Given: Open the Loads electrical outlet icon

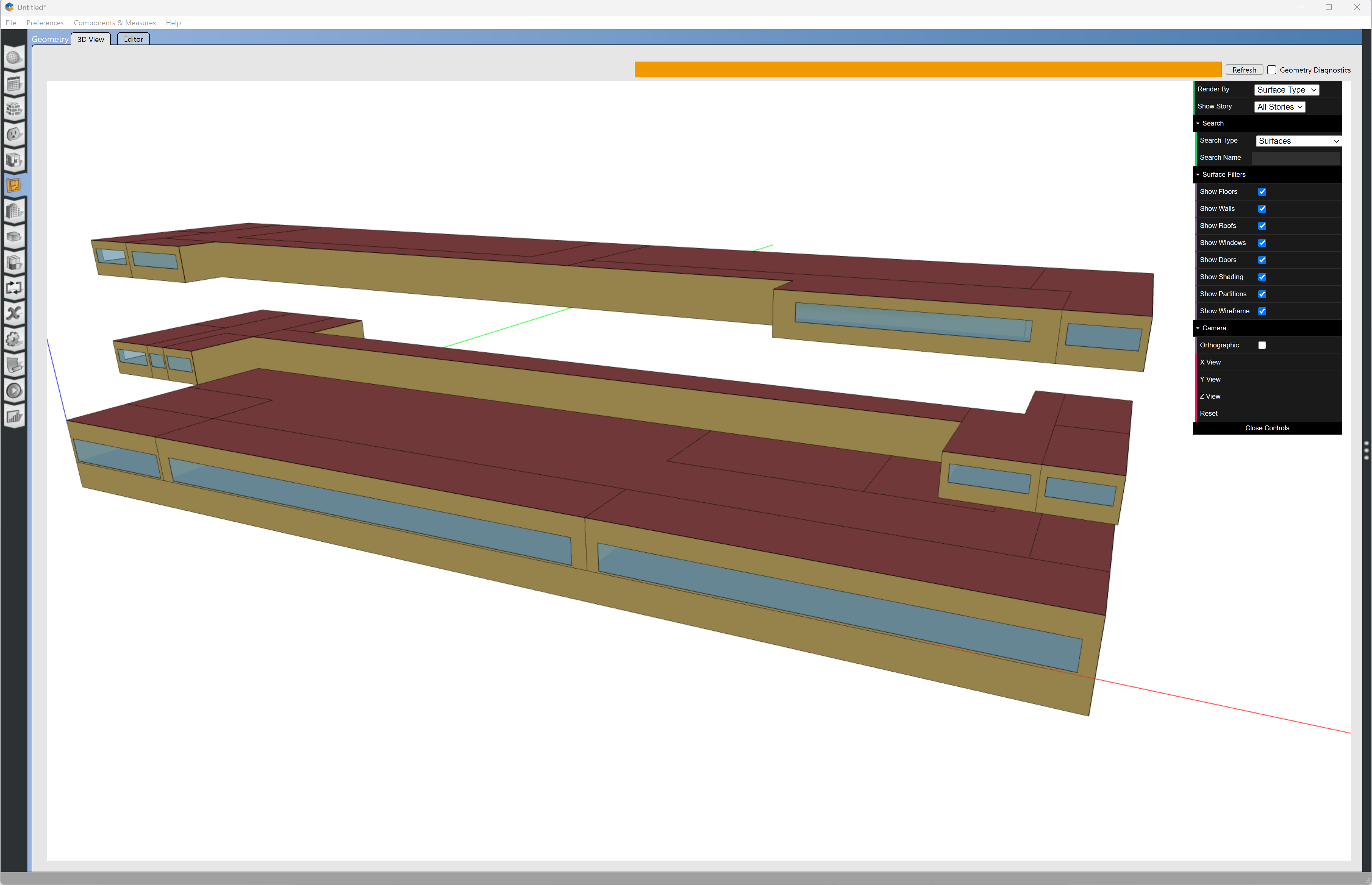Looking at the screenshot, I should [14, 134].
